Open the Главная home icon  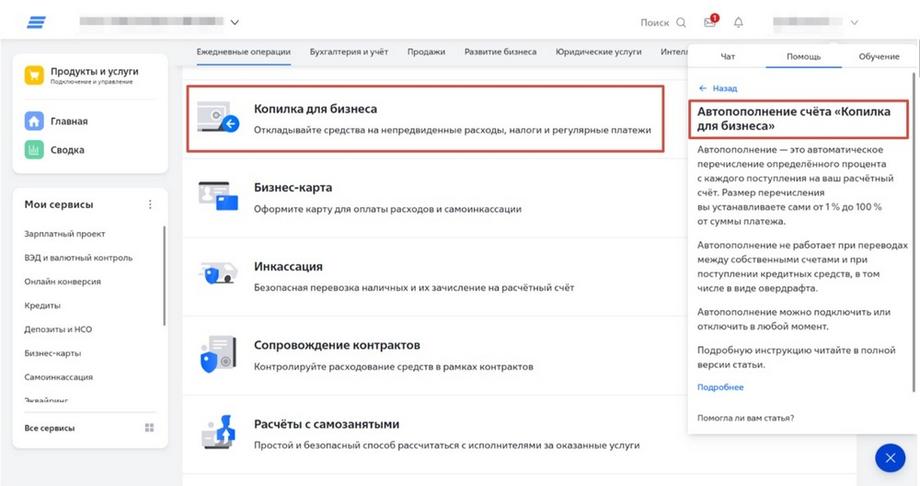pyautogui.click(x=35, y=121)
